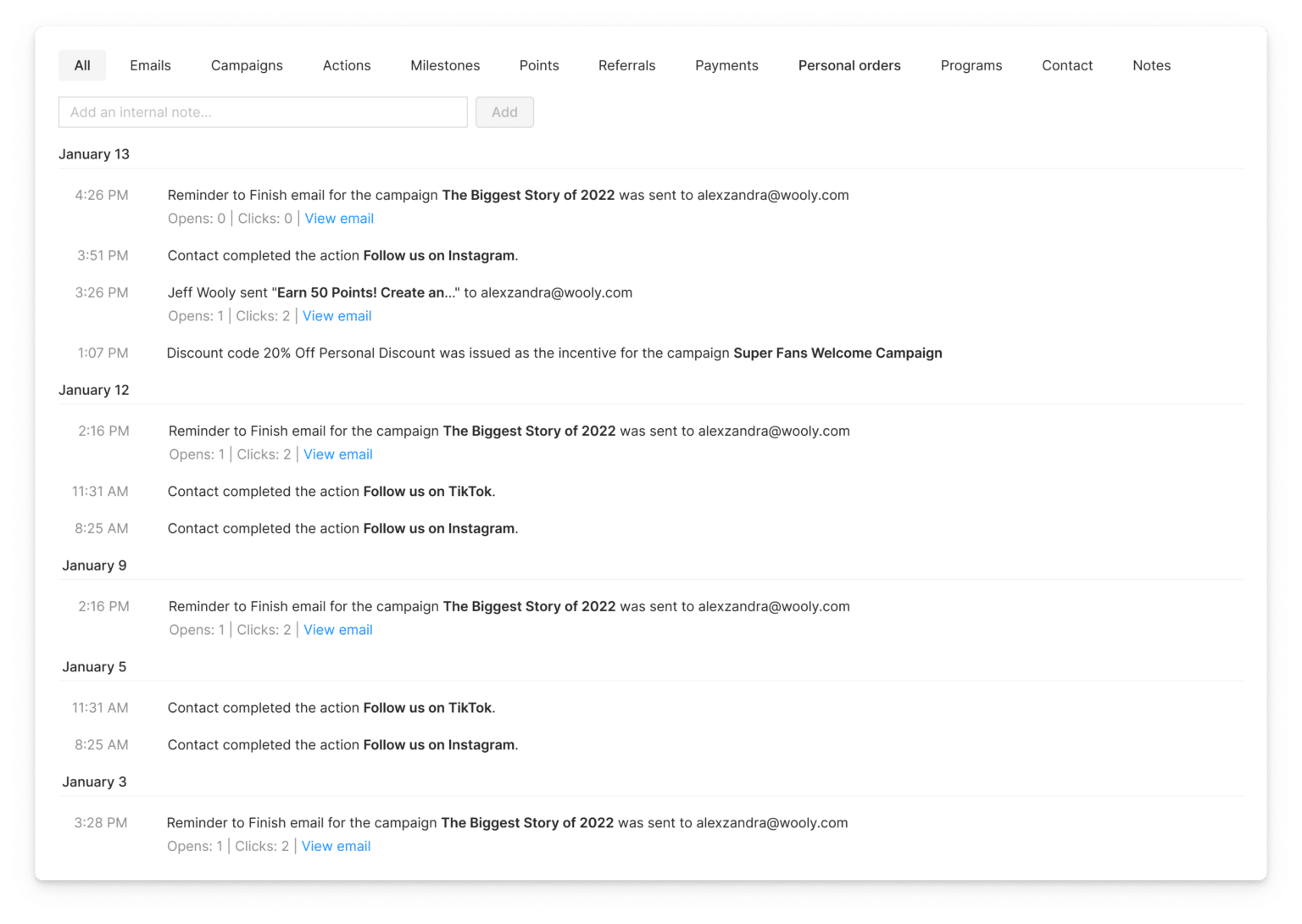Select the Personal orders tab
The width and height of the screenshot is (1302, 924).
pyautogui.click(x=849, y=65)
